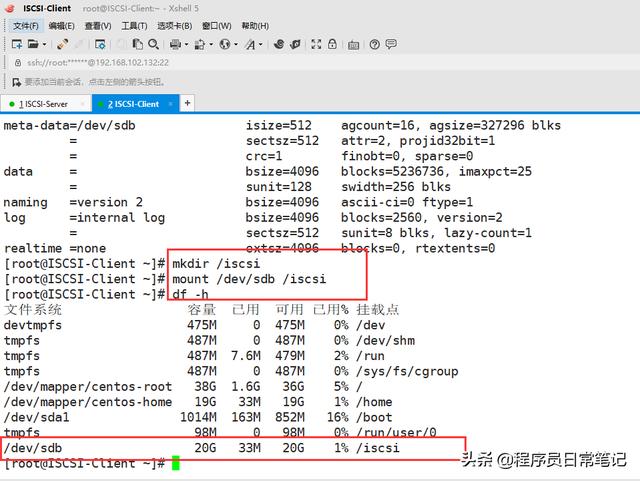The height and width of the screenshot is (481, 640).
Task: Click the Paste clipboard icon
Action: pyautogui.click(x=138, y=44)
